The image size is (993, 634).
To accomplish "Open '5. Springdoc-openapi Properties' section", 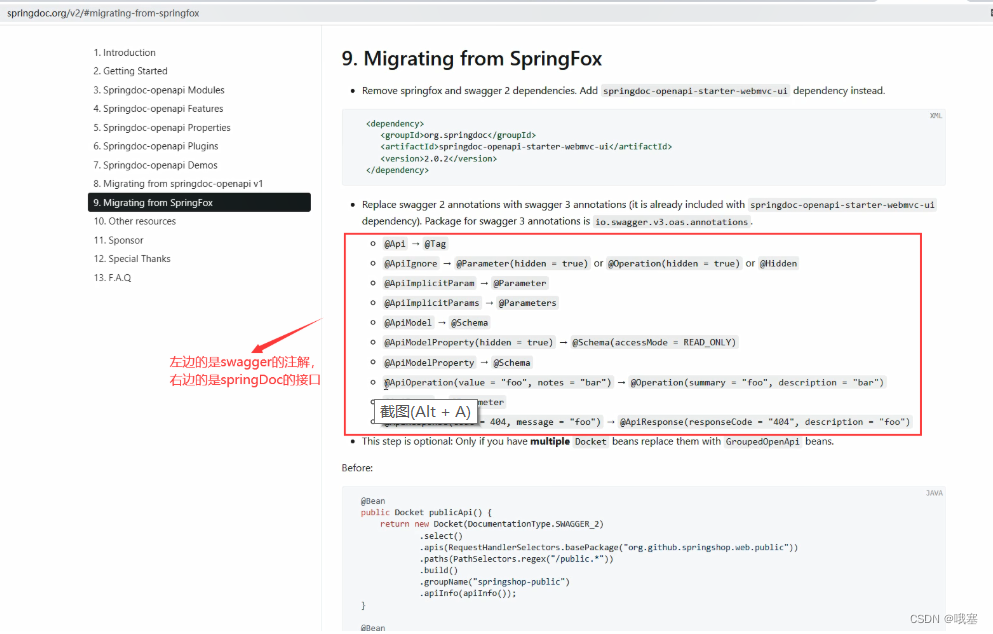I will point(162,127).
